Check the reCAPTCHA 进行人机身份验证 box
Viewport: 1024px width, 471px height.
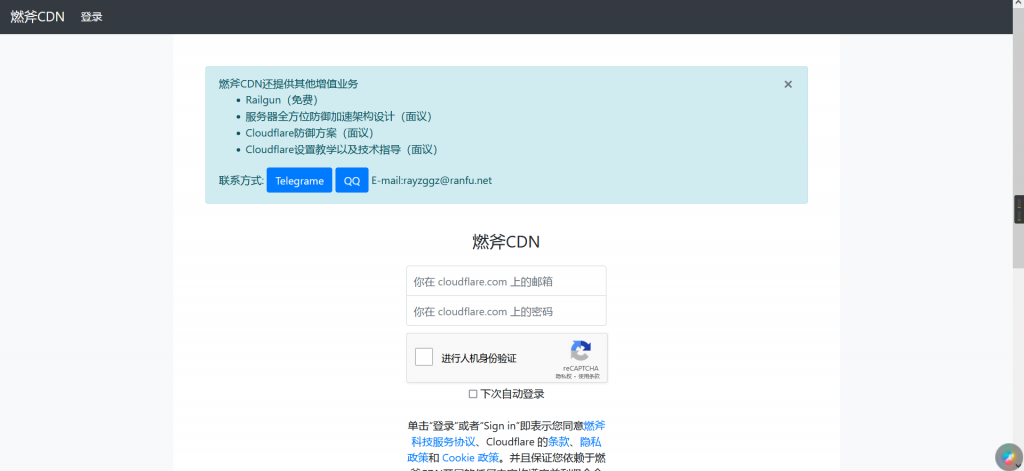(x=424, y=357)
